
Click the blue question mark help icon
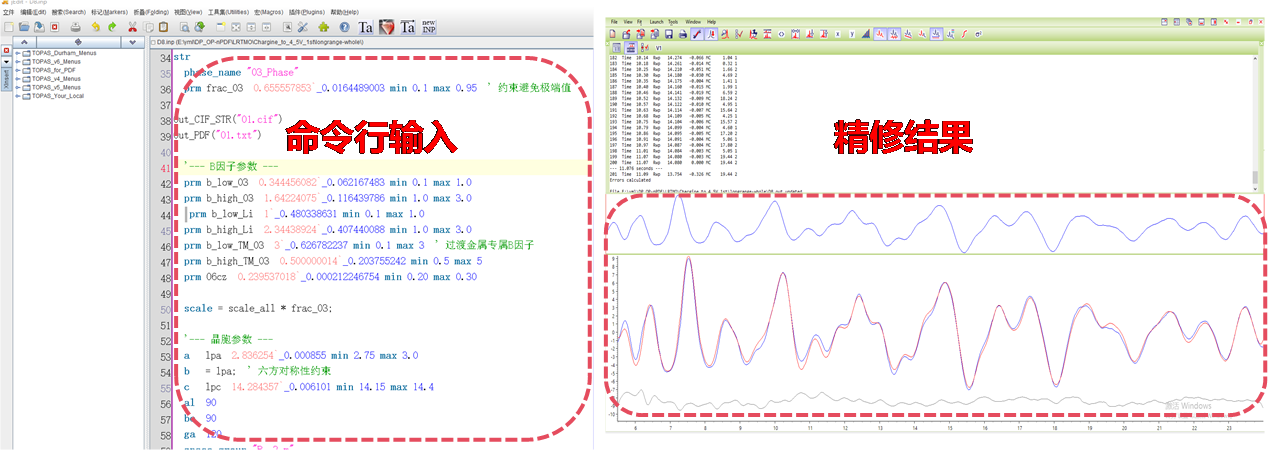click(345, 28)
